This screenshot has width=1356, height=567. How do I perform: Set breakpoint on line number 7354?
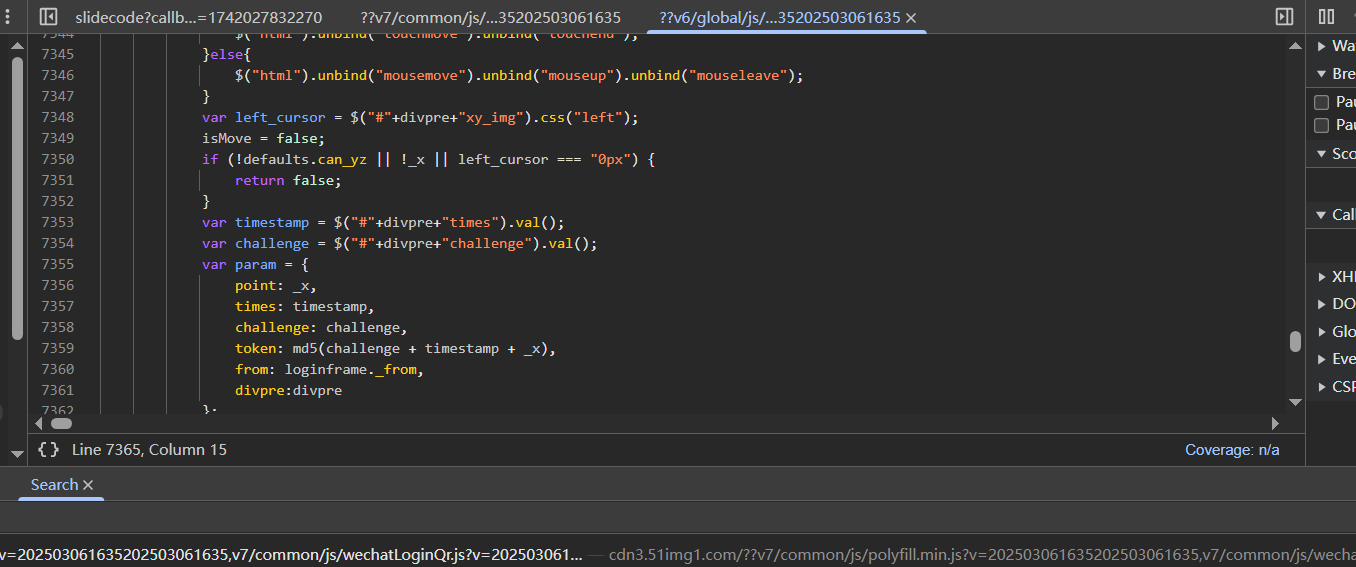click(57, 243)
